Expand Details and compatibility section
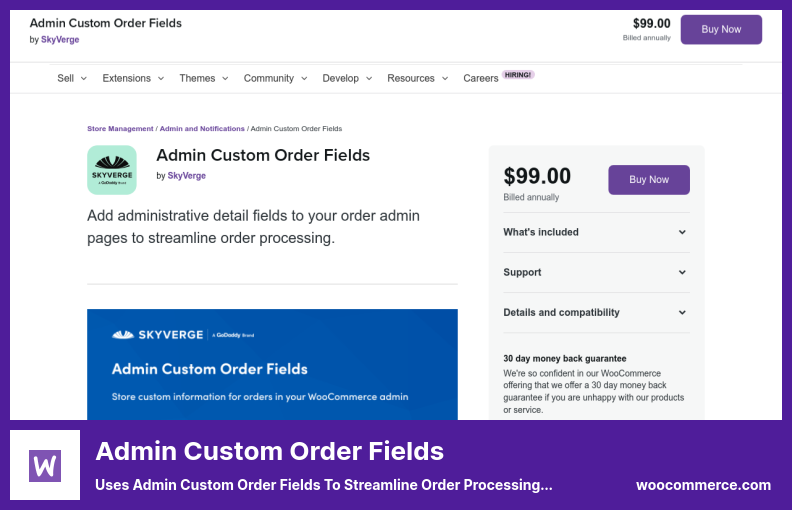This screenshot has width=792, height=510. pyautogui.click(x=596, y=313)
